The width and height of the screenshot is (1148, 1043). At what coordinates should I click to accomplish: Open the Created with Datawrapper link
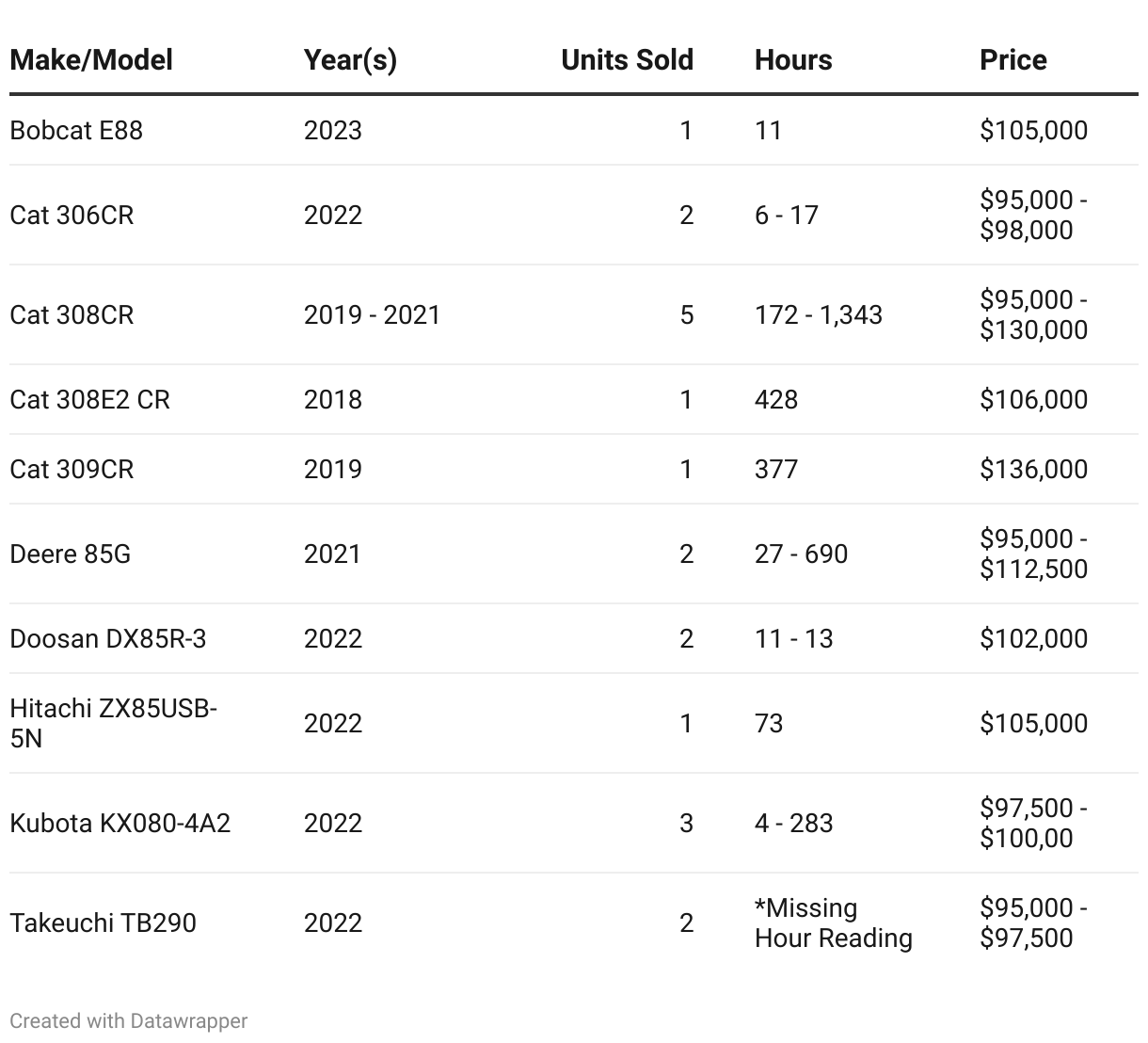click(x=129, y=1020)
